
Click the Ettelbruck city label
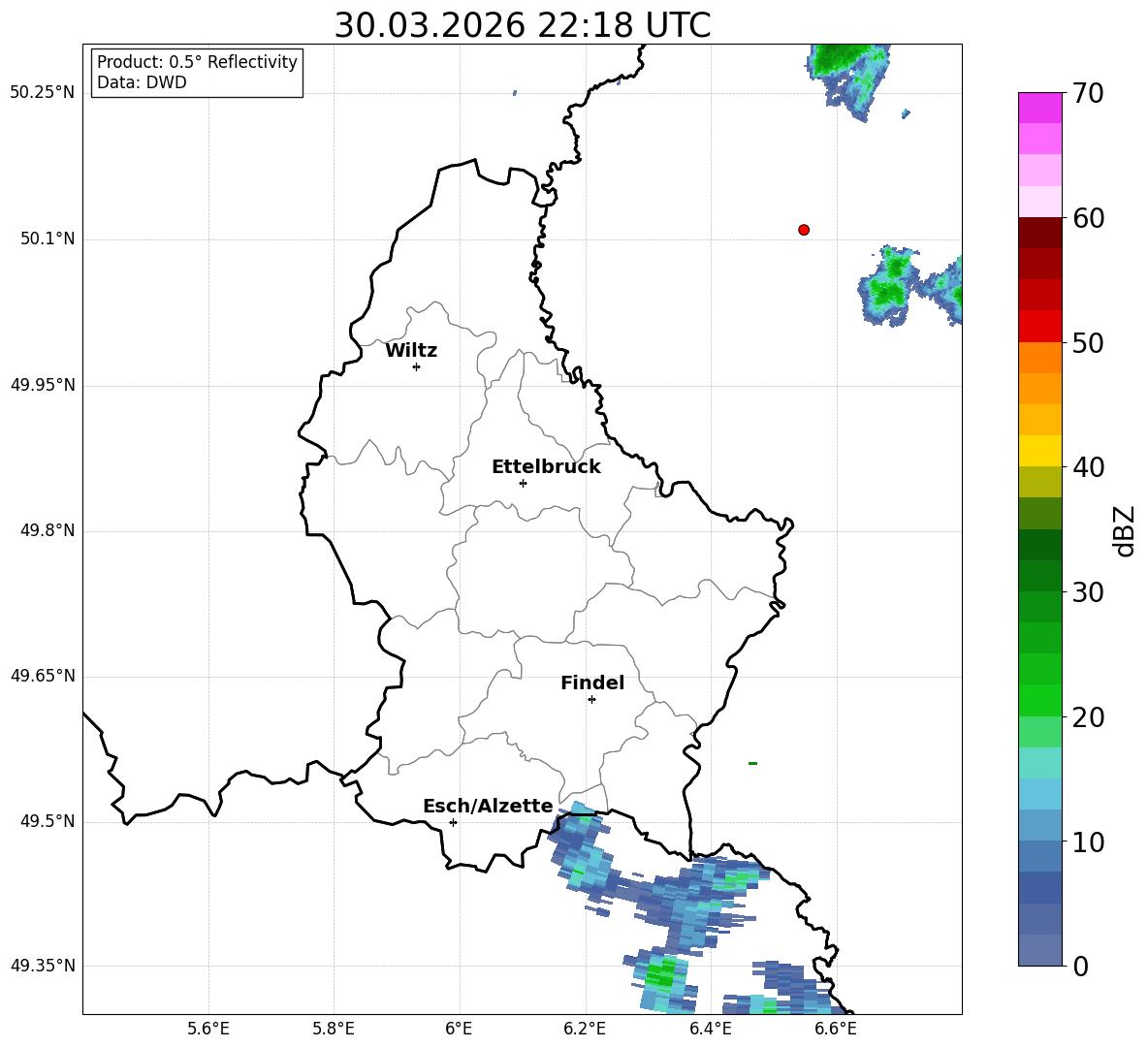tap(546, 467)
